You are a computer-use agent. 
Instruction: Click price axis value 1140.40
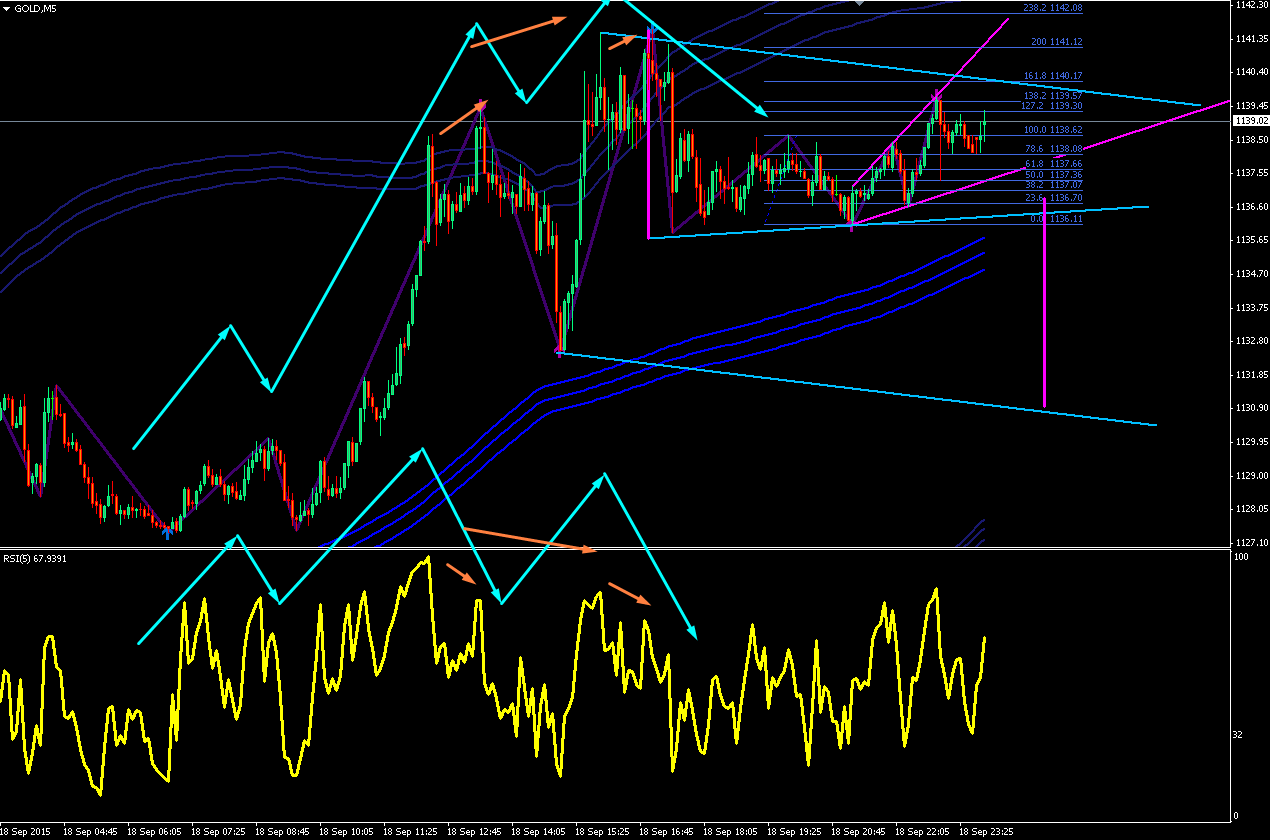(x=1250, y=72)
